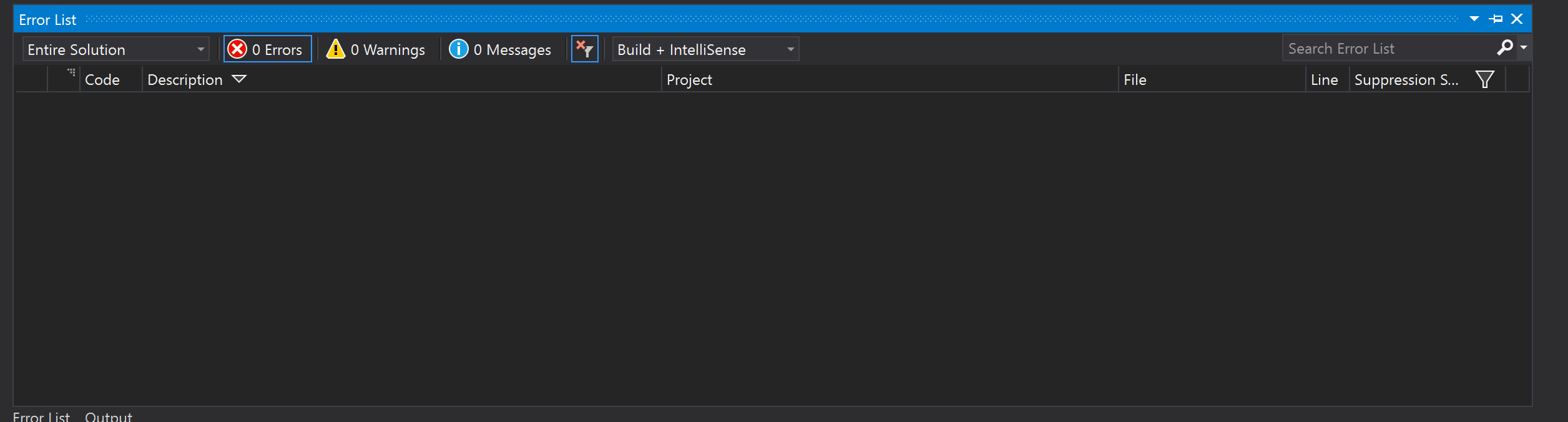Viewport: 1568px width, 422px height.
Task: Toggle display of warnings in the list
Action: [375, 49]
